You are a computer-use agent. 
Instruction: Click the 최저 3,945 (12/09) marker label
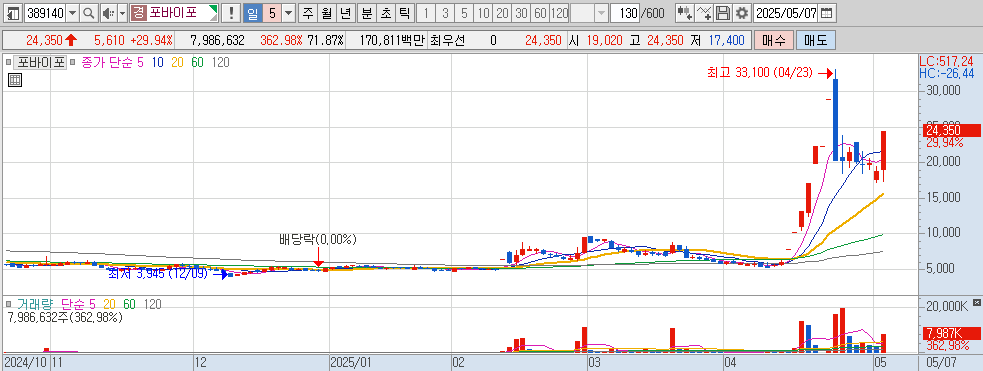(x=157, y=273)
